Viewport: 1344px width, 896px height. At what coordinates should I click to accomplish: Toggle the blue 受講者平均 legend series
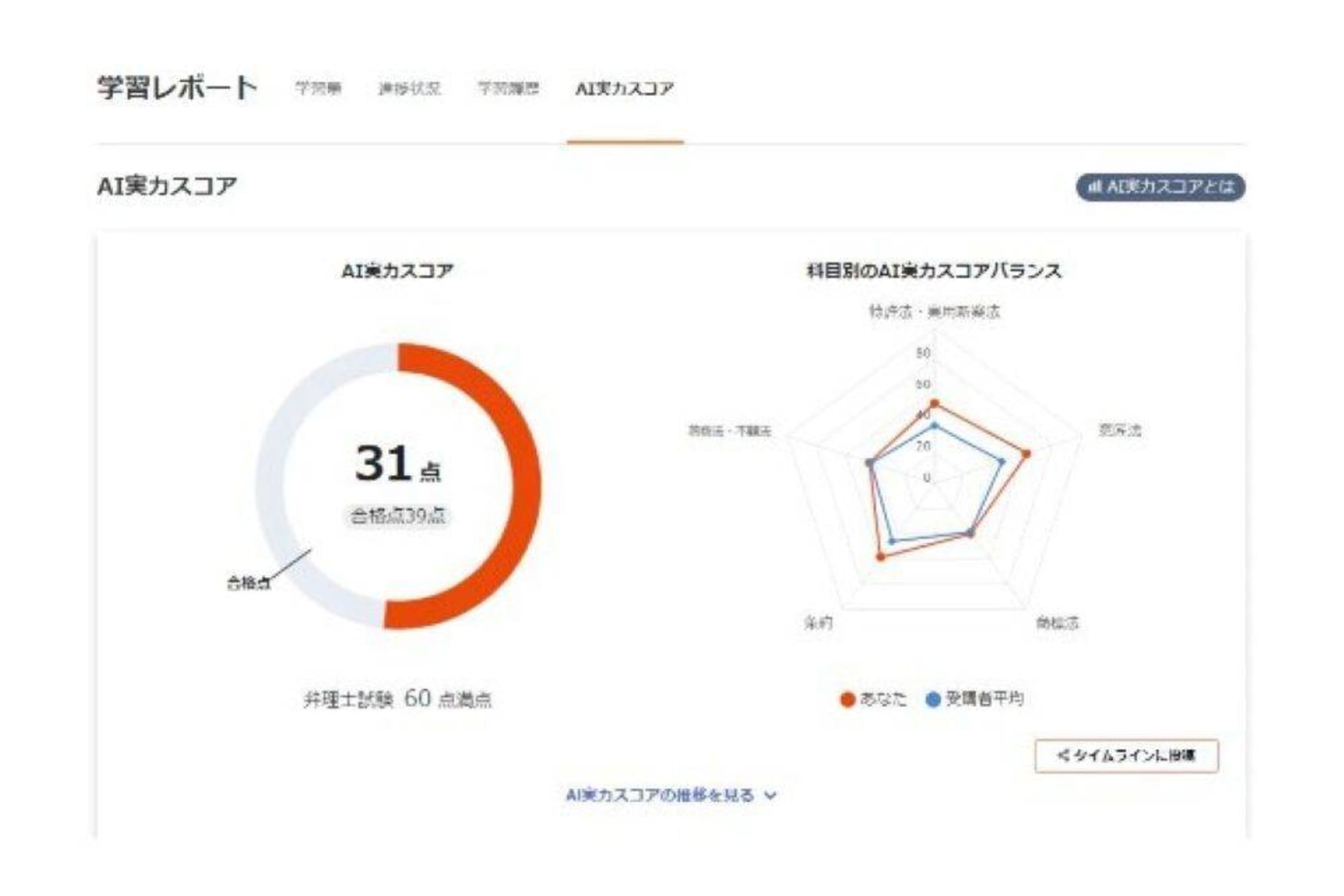coord(932,699)
